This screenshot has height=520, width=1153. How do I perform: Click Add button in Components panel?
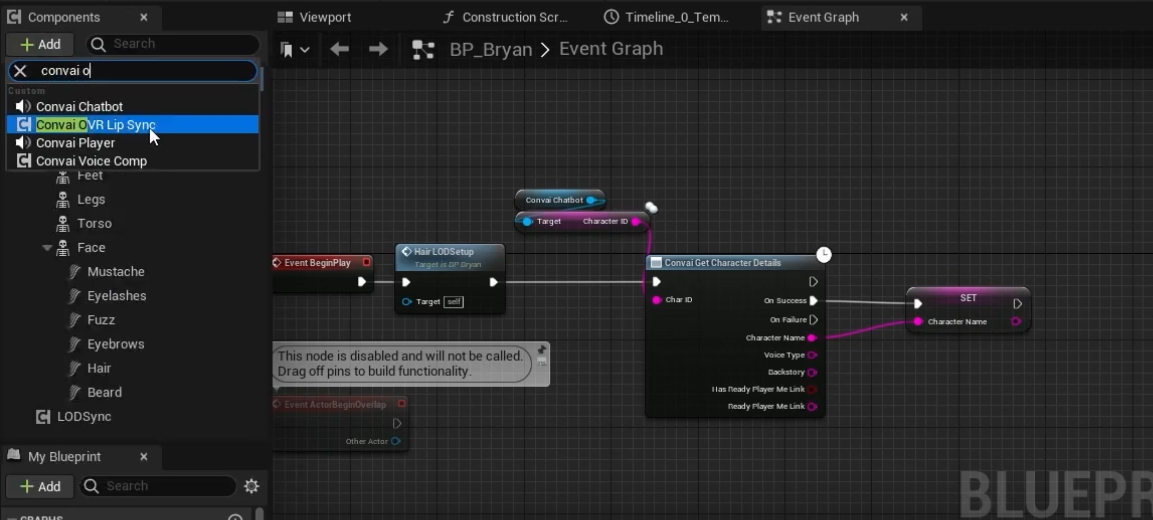[x=40, y=44]
